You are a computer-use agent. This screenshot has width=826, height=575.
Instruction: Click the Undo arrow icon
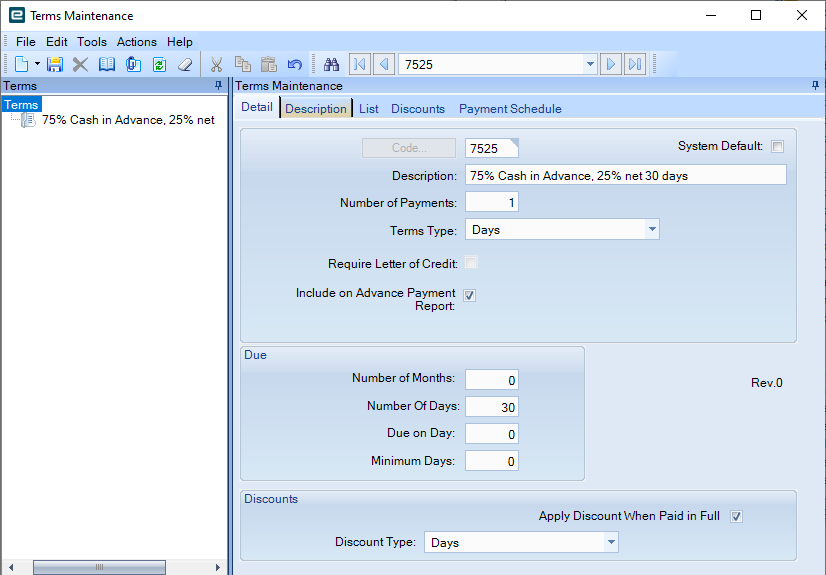(x=294, y=64)
